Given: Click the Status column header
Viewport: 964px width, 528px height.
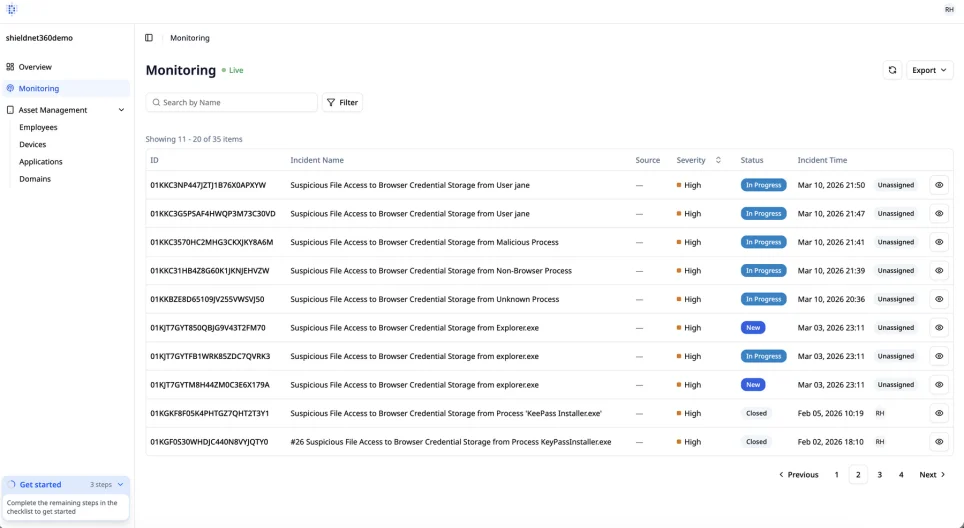Looking at the screenshot, I should coord(752,160).
